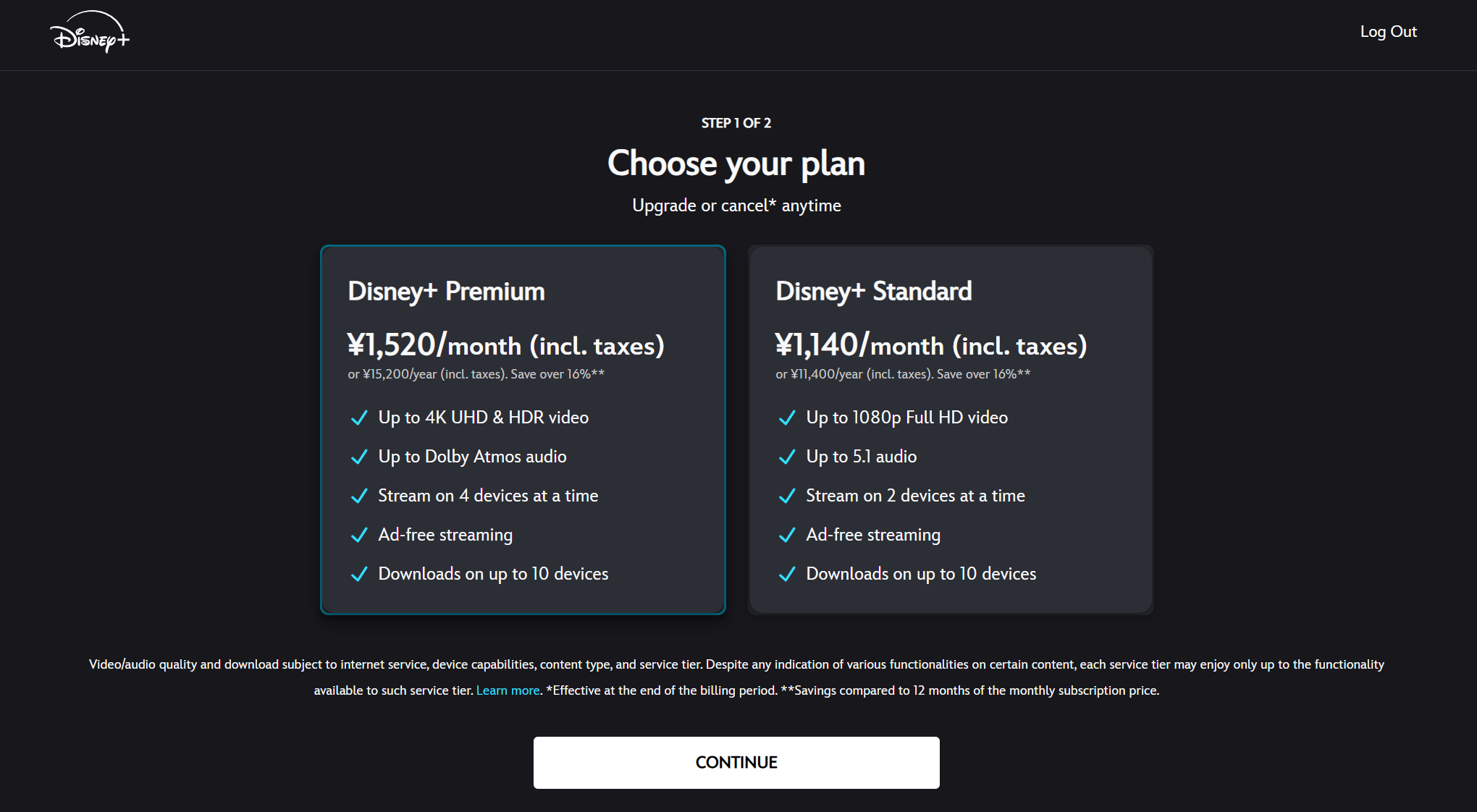Click Premium plan's Downloads on 10 devices checkmark

359,575
